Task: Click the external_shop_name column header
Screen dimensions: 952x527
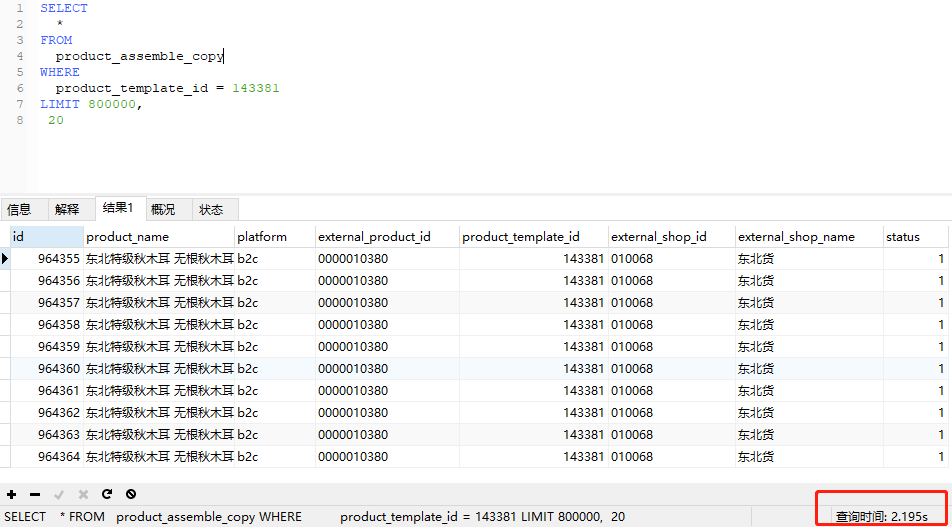Action: coord(808,237)
